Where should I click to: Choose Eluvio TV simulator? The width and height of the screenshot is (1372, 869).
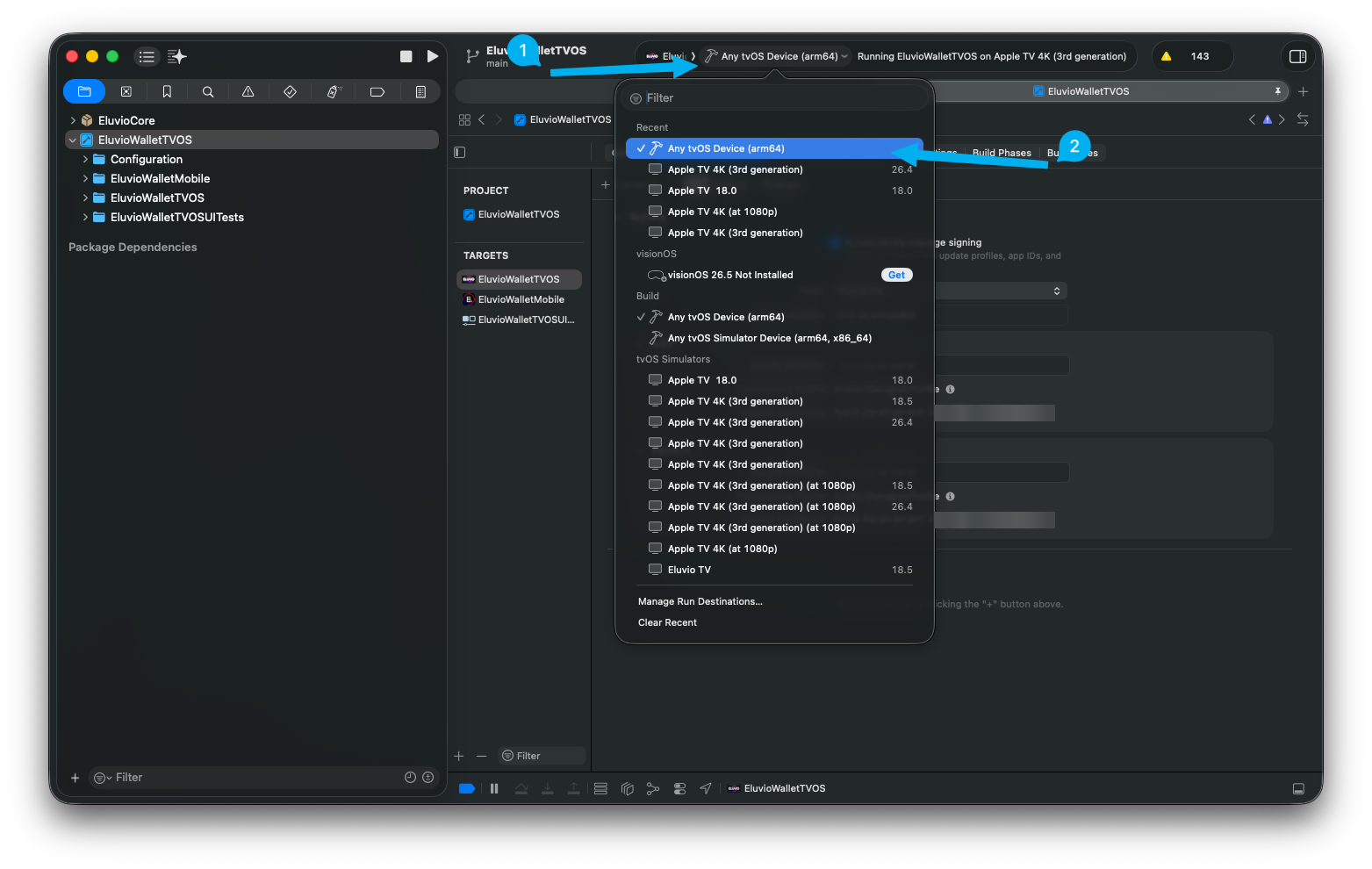pos(774,570)
